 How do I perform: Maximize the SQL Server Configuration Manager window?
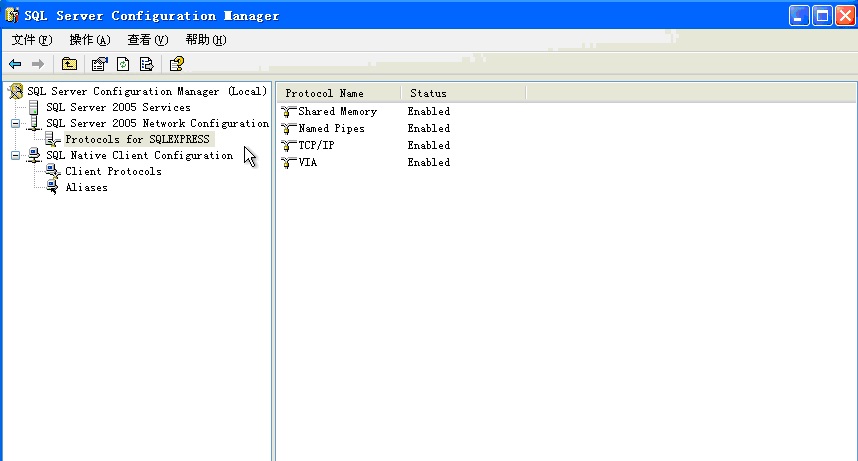pyautogui.click(x=822, y=16)
